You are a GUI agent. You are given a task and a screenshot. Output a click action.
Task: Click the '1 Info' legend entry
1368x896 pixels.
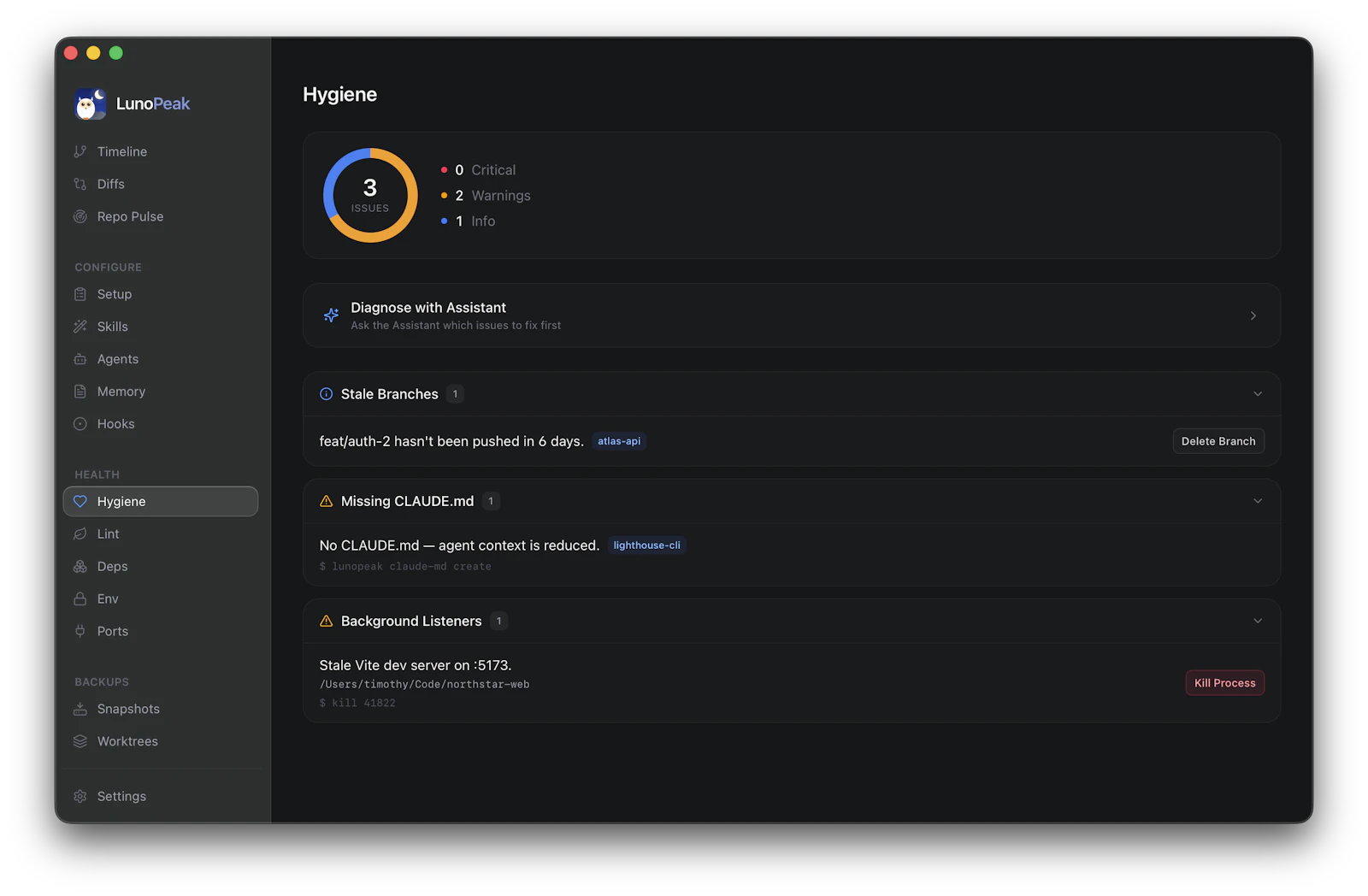point(468,221)
